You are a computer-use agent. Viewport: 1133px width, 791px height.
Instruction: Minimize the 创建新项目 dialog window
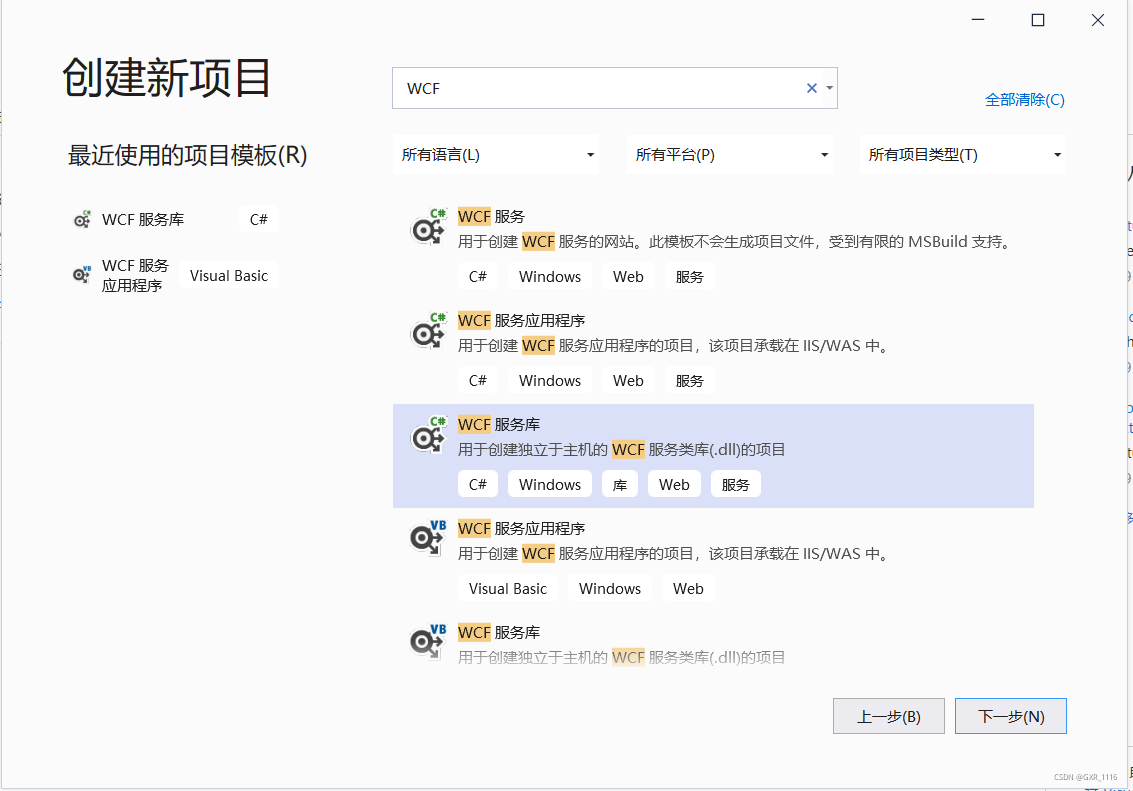(978, 20)
